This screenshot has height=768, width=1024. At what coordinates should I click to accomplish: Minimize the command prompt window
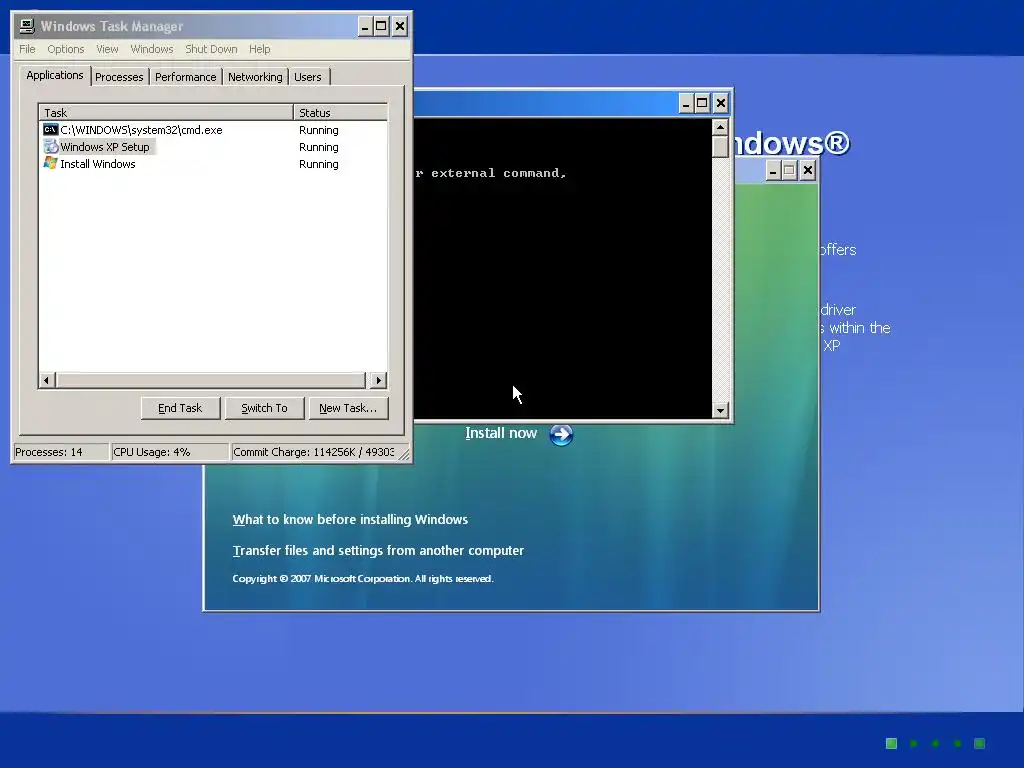tap(686, 103)
